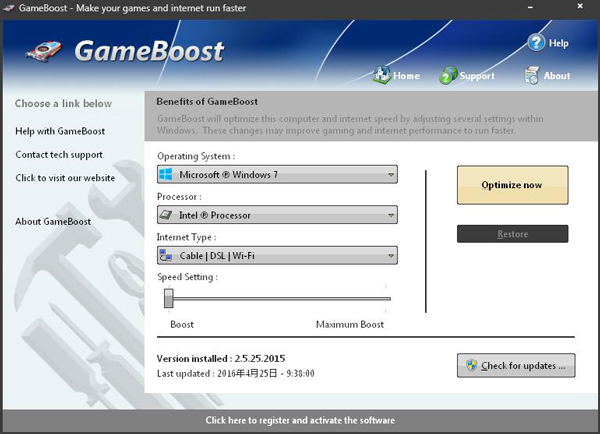Open Help with GameBoost link
The height and width of the screenshot is (434, 600).
[x=60, y=131]
